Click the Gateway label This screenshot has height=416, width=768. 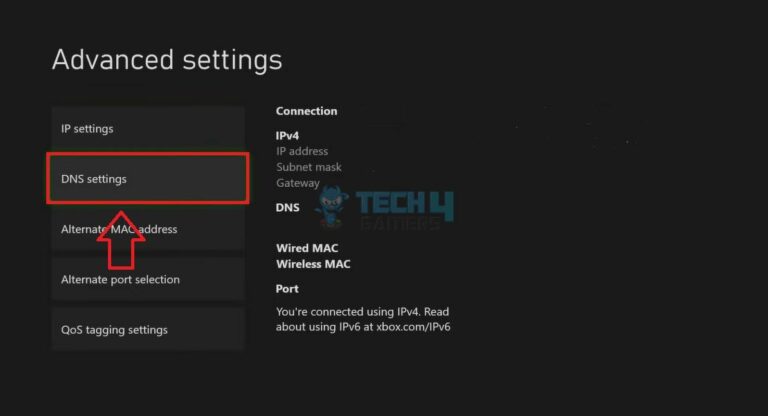(298, 183)
